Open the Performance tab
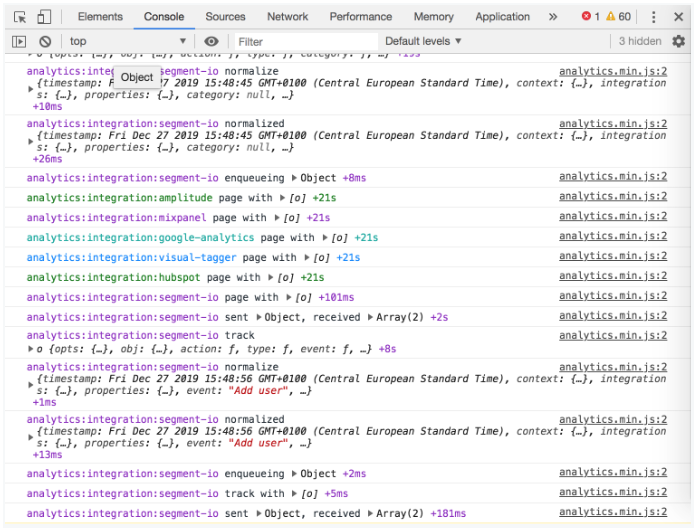This screenshot has height=531, width=696. 361,17
